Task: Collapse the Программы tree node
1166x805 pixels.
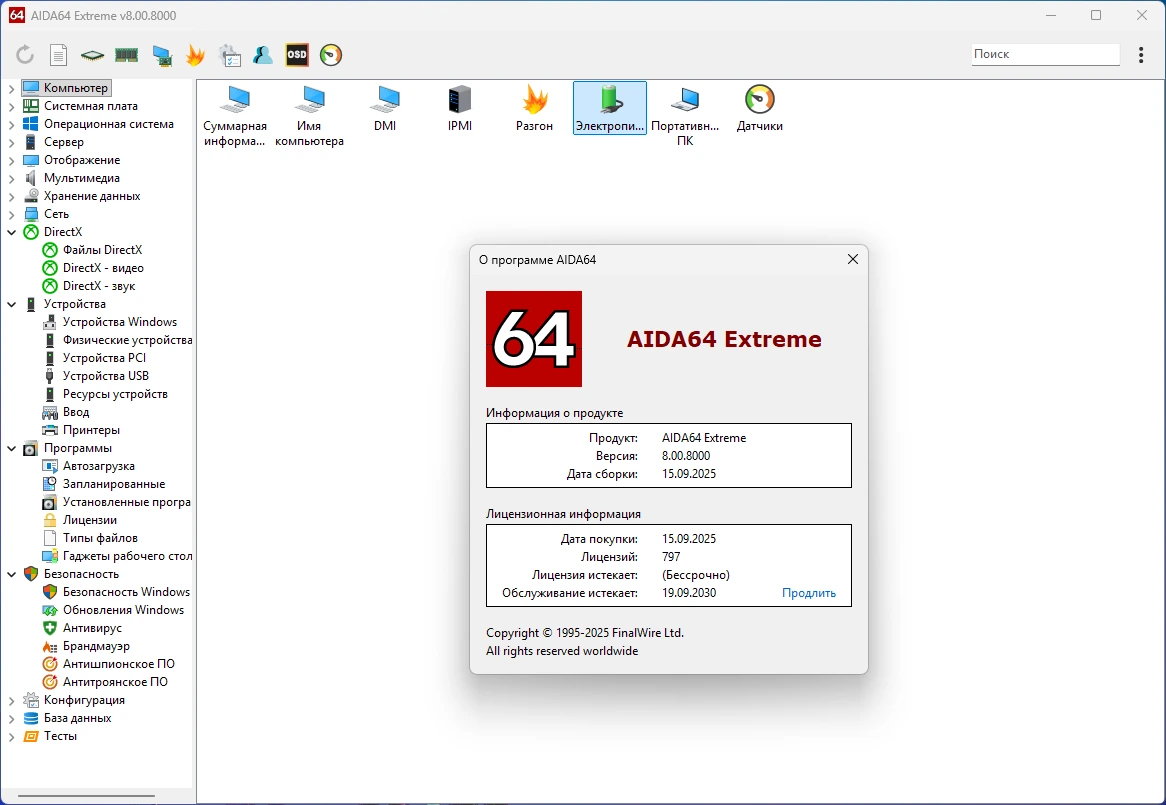Action: click(11, 448)
